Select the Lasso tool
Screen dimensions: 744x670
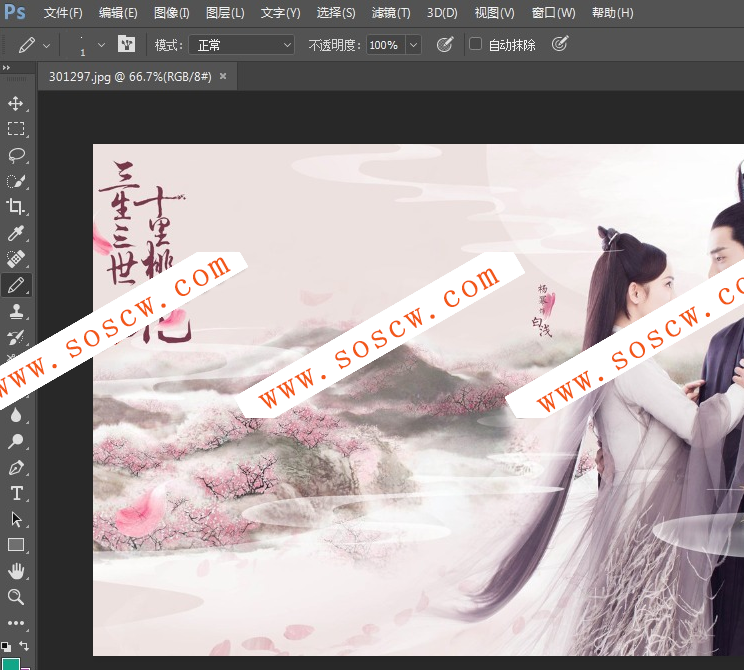(16, 155)
